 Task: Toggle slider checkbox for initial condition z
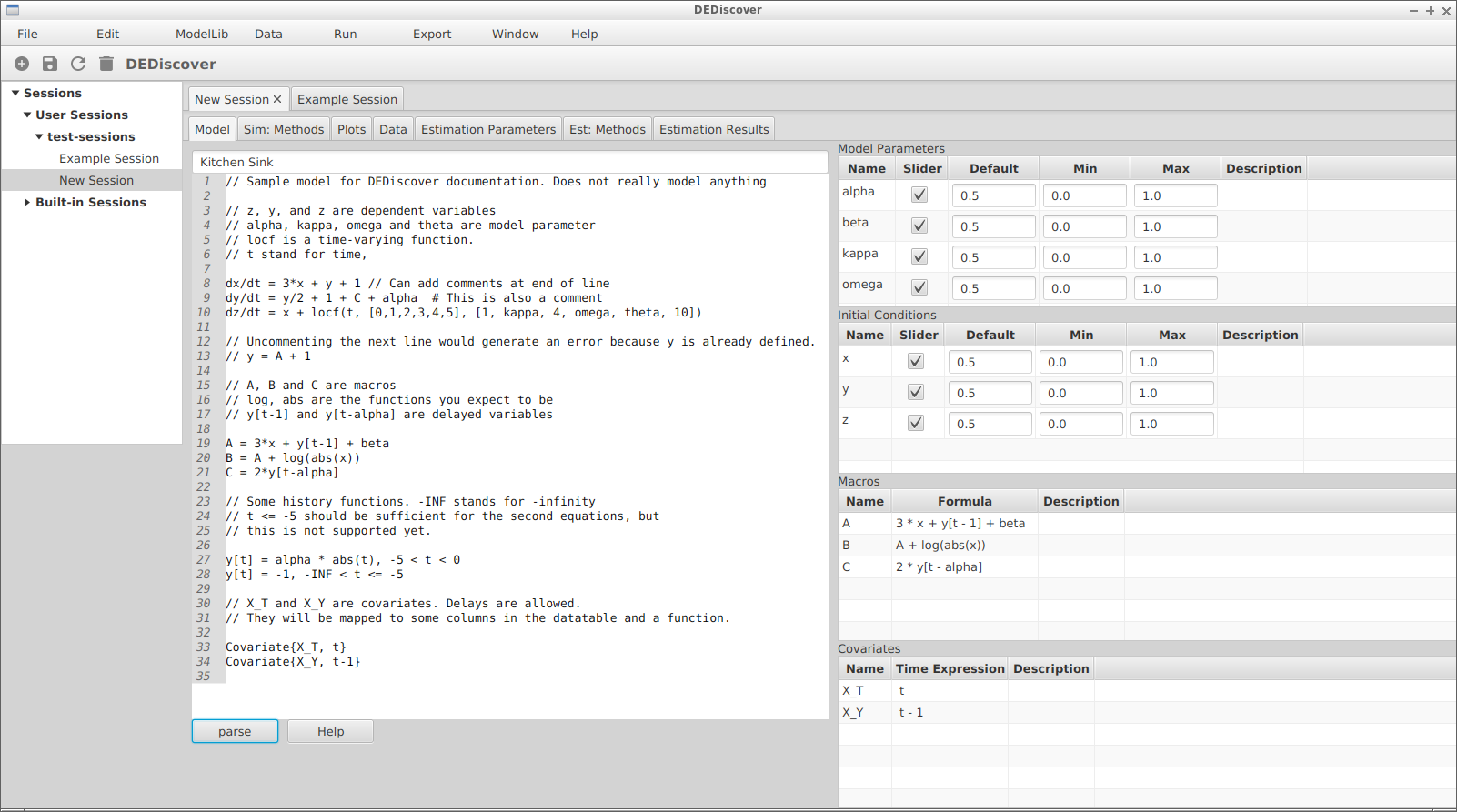click(x=916, y=423)
